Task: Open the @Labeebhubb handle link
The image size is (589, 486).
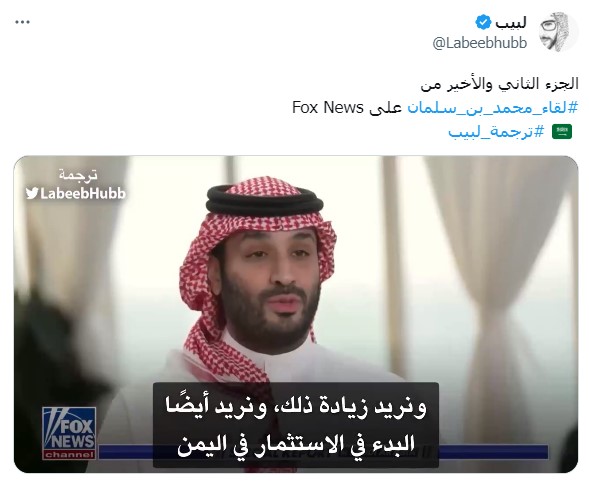Action: click(480, 43)
